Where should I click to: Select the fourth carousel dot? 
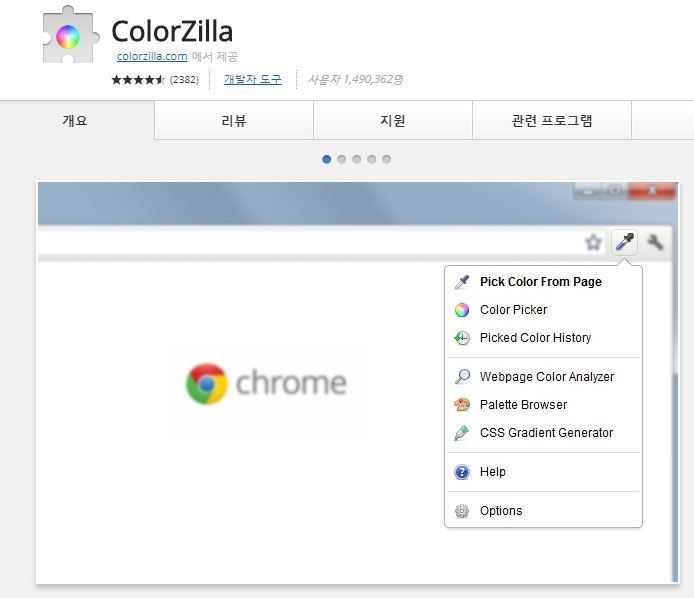pyautogui.click(x=372, y=159)
